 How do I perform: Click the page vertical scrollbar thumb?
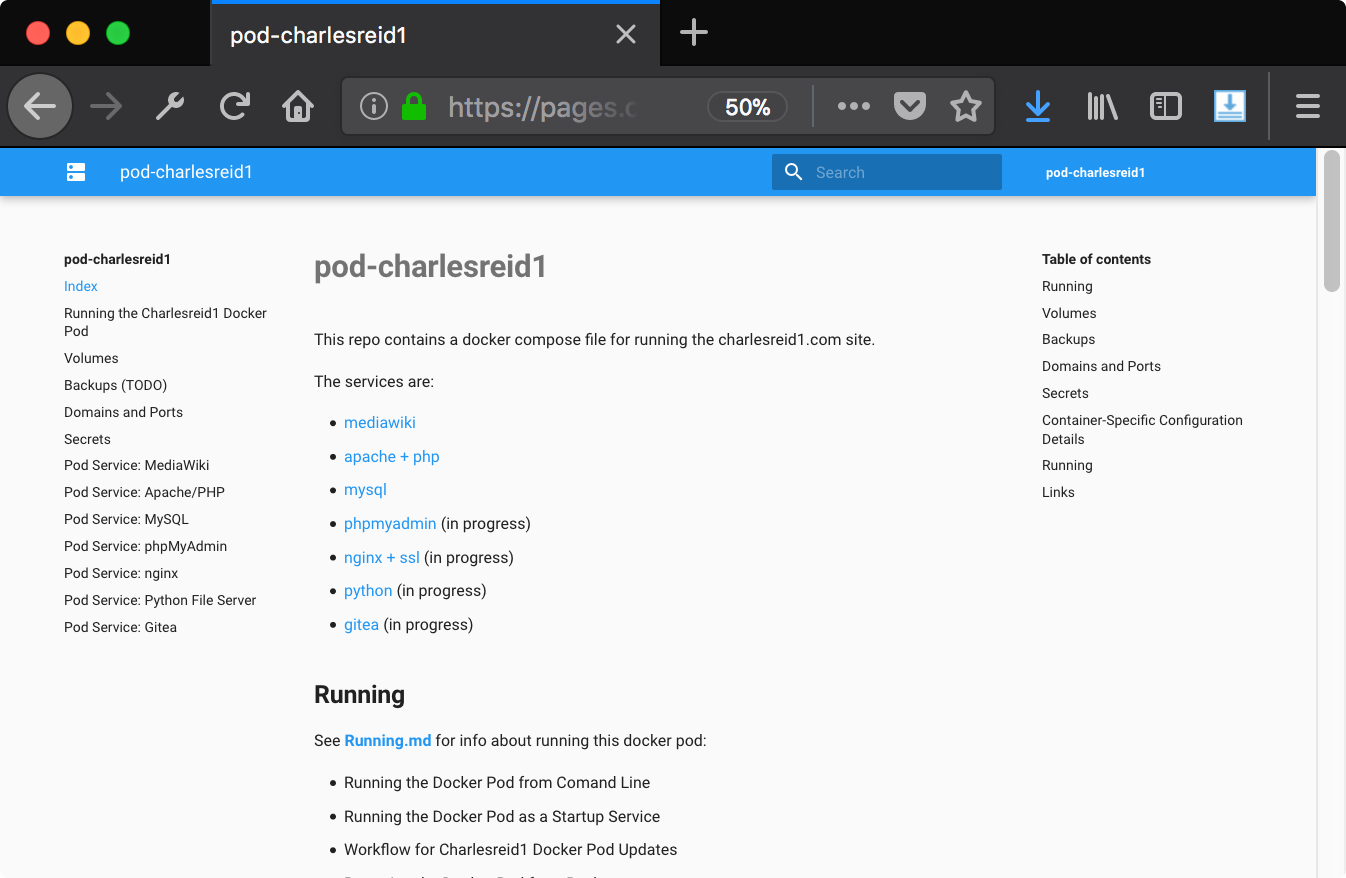1331,222
